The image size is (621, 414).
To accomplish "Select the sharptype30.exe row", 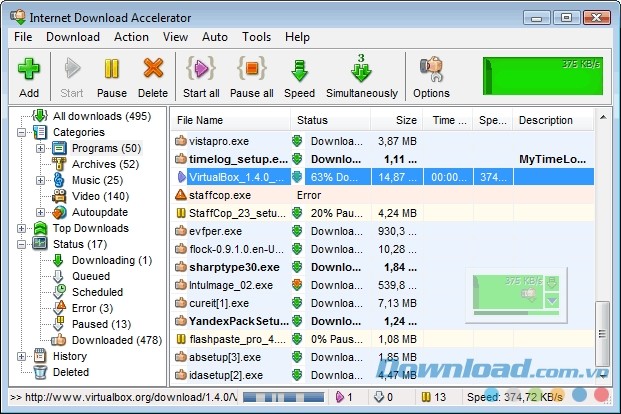I will 383,267.
